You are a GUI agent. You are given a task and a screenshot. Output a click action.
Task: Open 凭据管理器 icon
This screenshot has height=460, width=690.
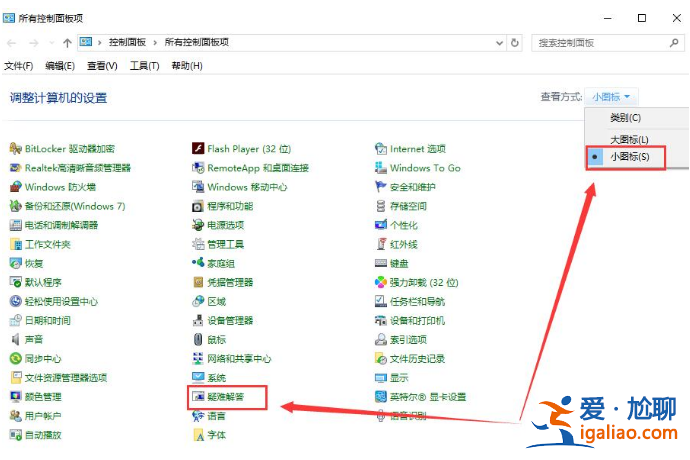tap(198, 282)
